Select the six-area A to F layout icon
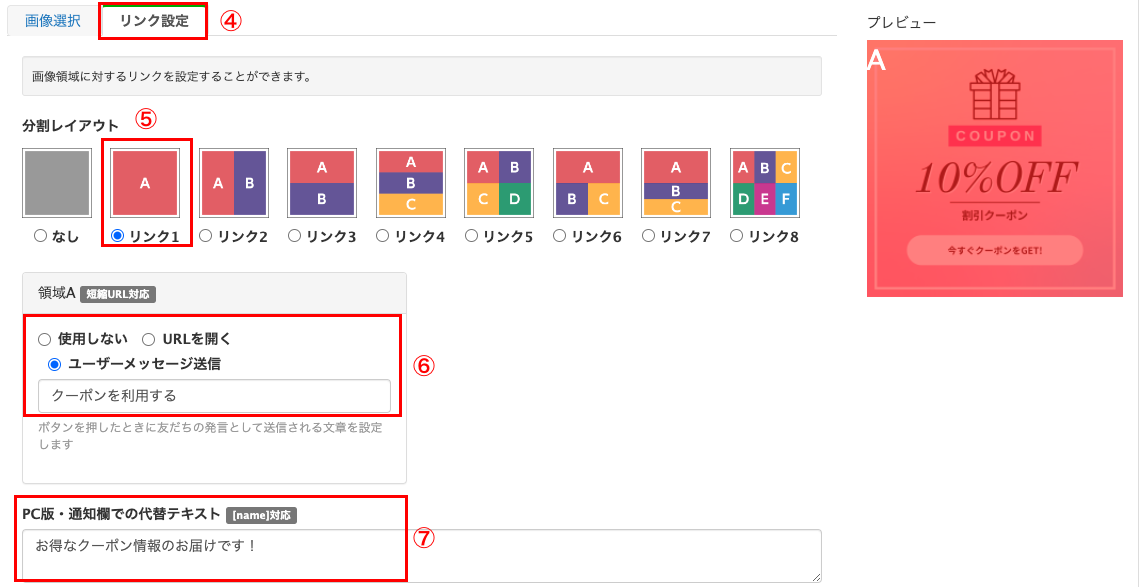Screen dimensions: 1140x587 764,183
